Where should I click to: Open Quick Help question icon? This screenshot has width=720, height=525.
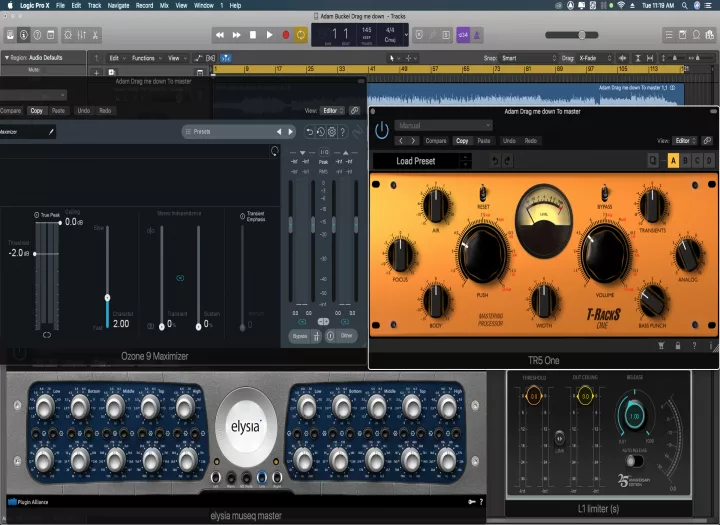tap(37, 35)
